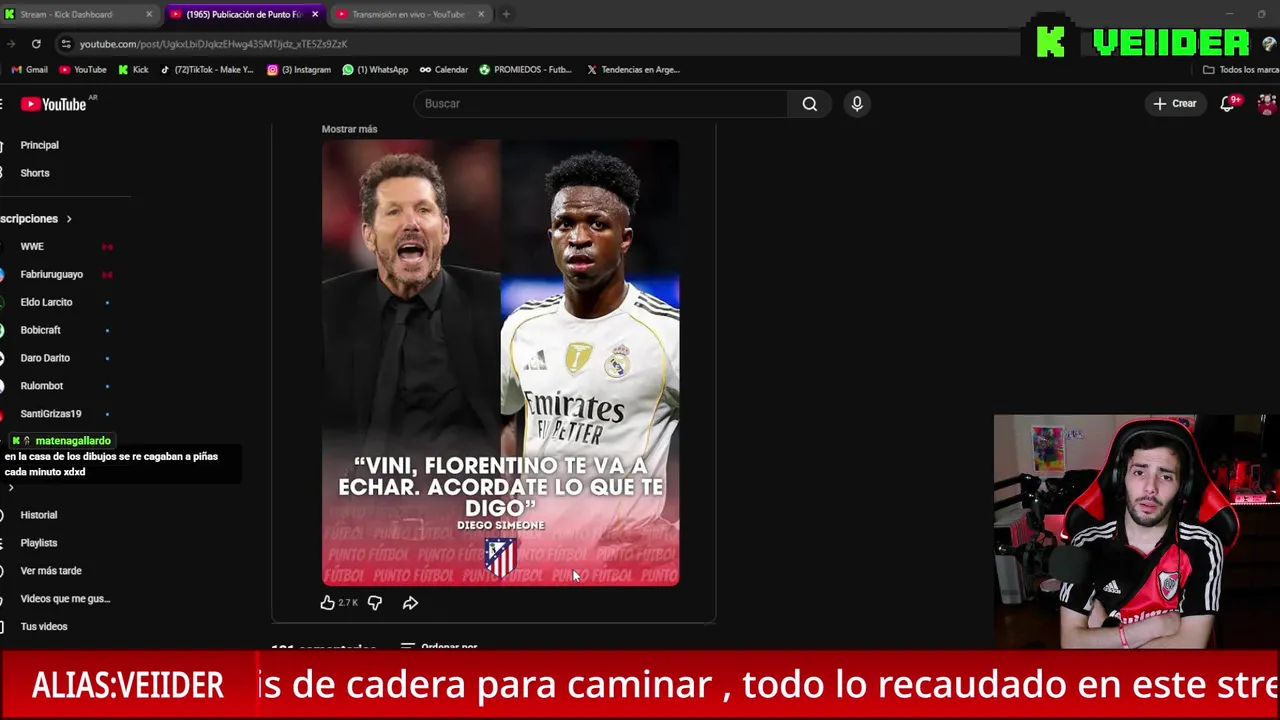This screenshot has height=720, width=1280.
Task: Open the SantiGrizas19 channel
Action: click(x=51, y=414)
